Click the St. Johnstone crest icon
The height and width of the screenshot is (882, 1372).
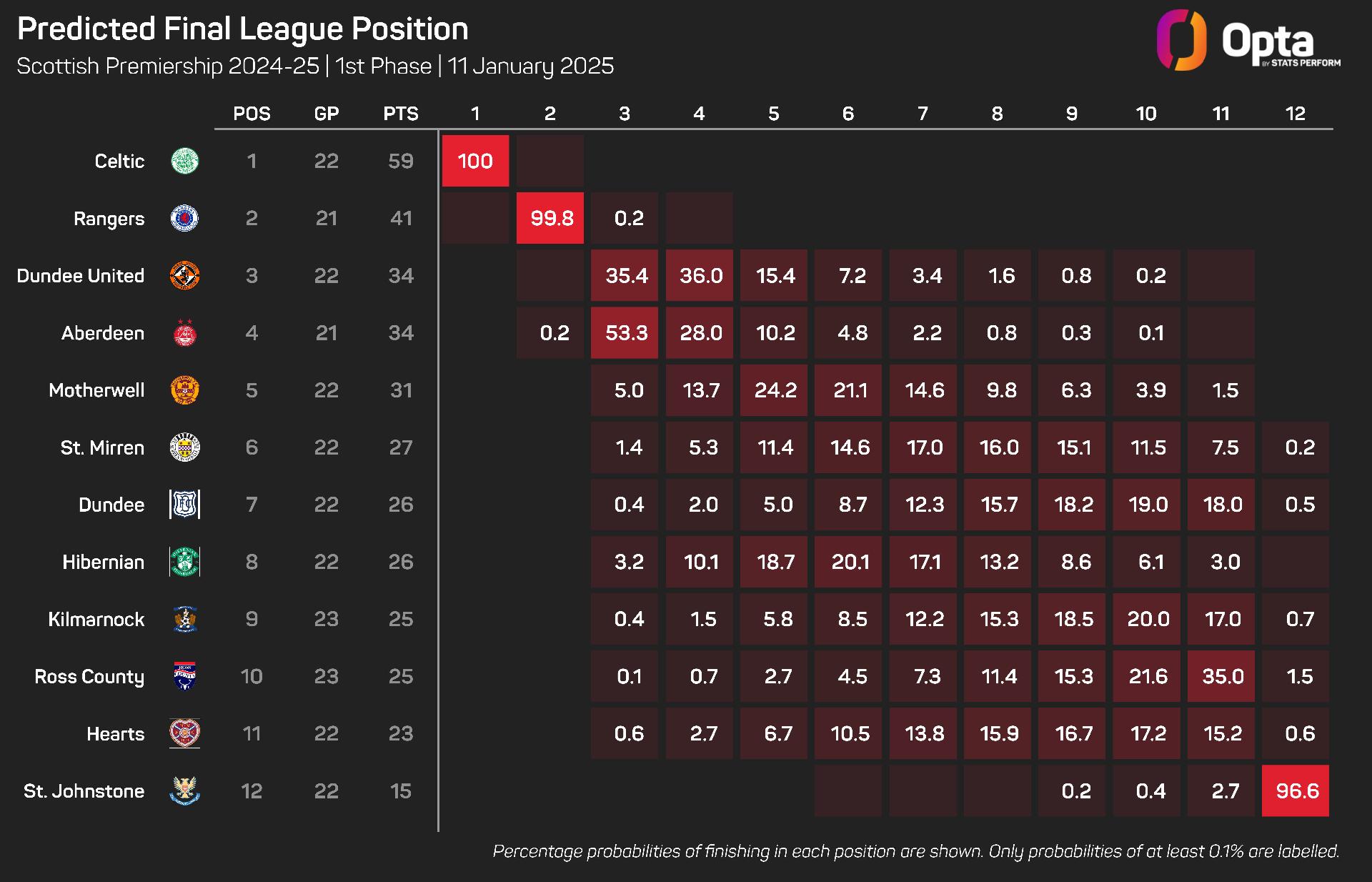pyautogui.click(x=185, y=791)
